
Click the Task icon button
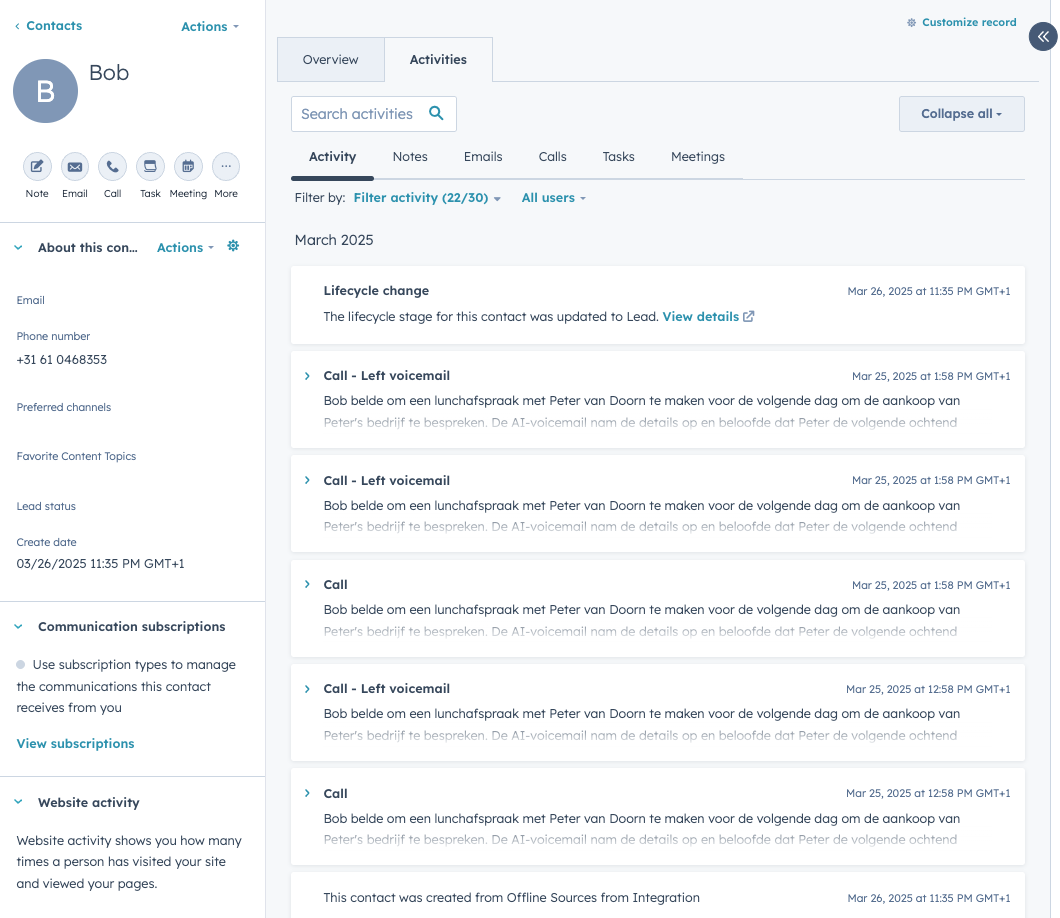coord(150,166)
